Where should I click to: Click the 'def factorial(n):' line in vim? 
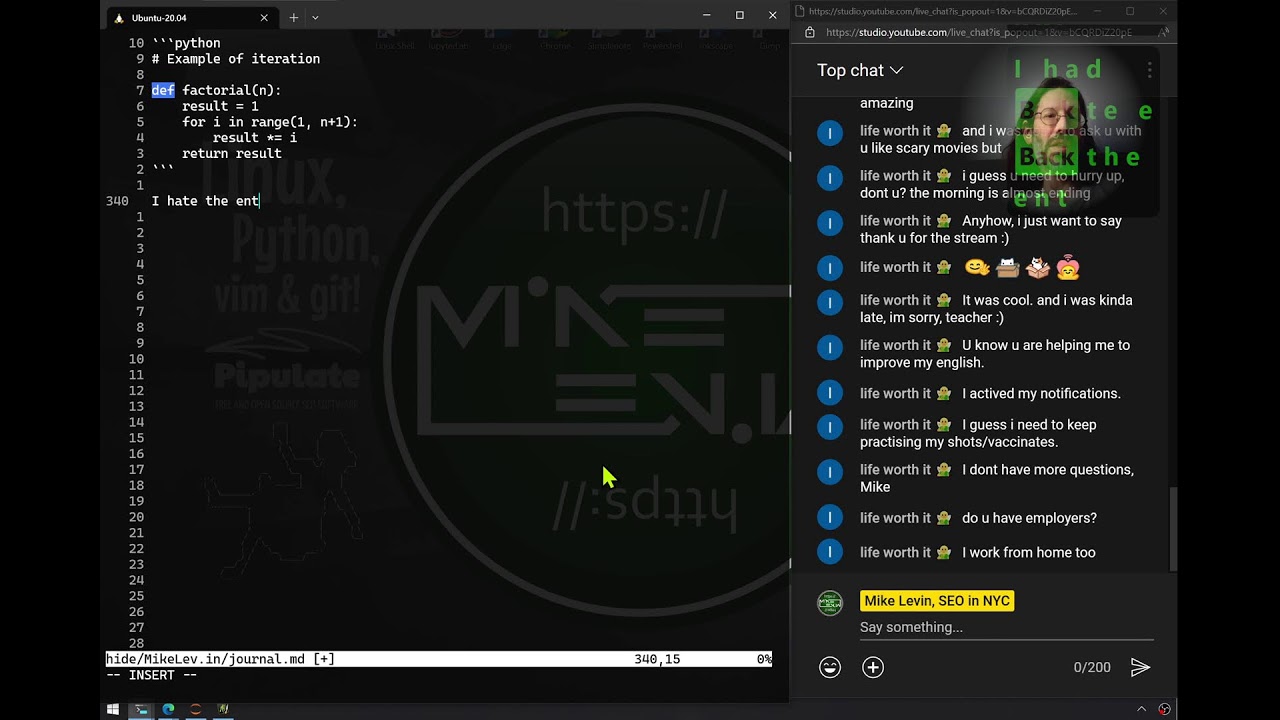coord(216,90)
